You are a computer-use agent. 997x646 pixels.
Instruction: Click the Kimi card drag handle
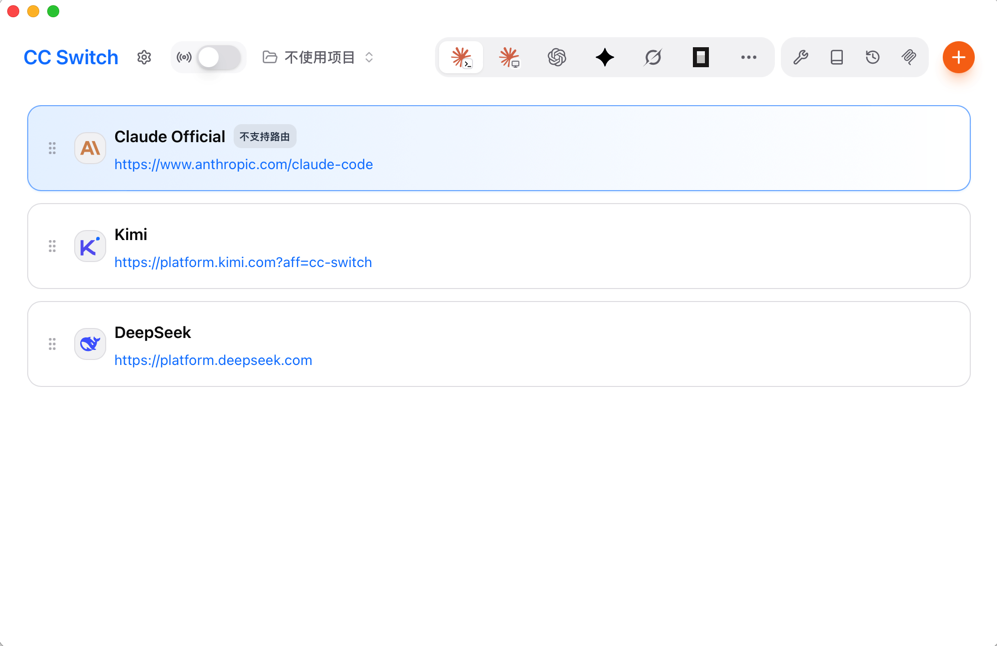[52, 246]
